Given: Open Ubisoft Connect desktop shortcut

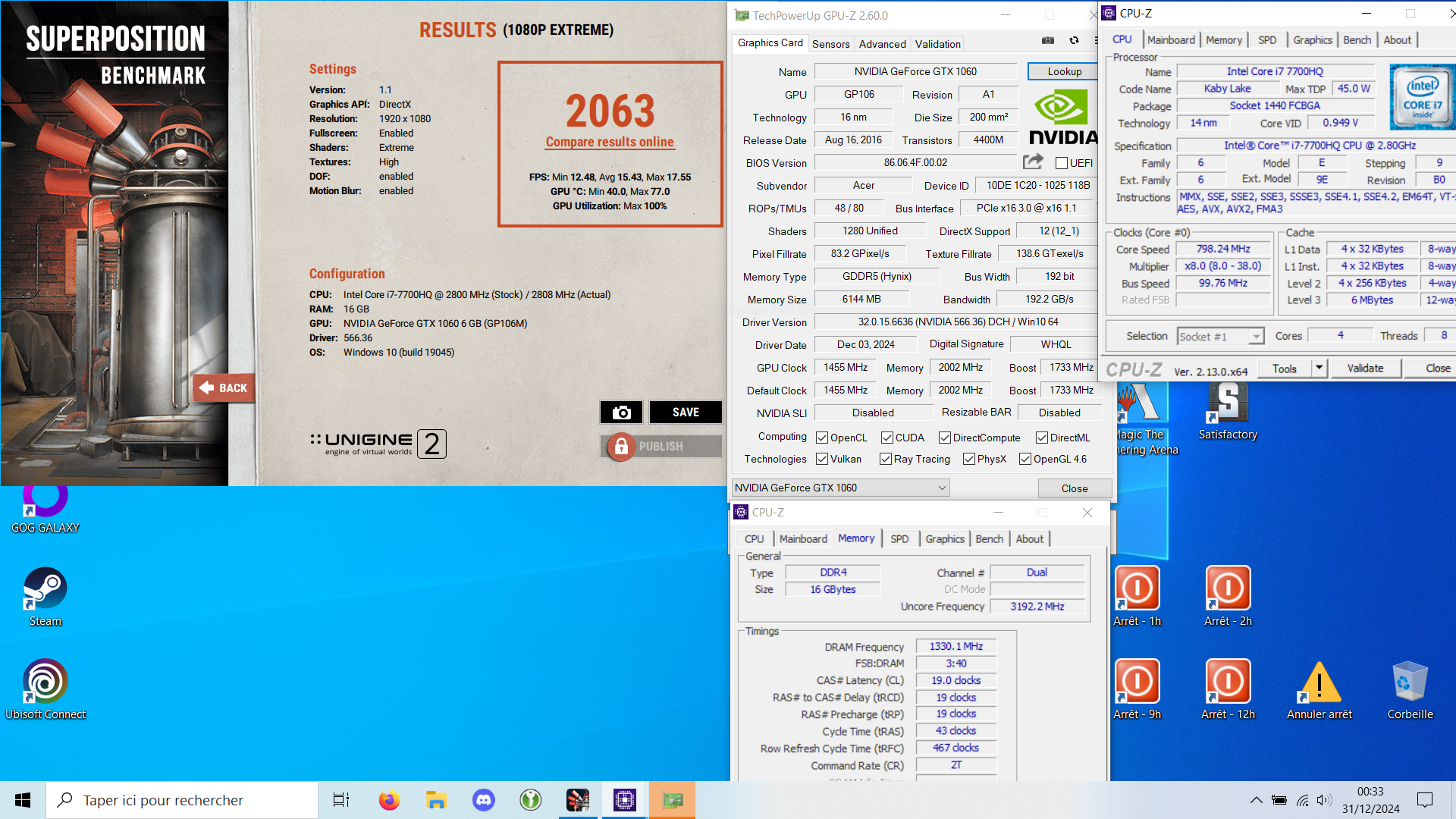Looking at the screenshot, I should click(45, 690).
